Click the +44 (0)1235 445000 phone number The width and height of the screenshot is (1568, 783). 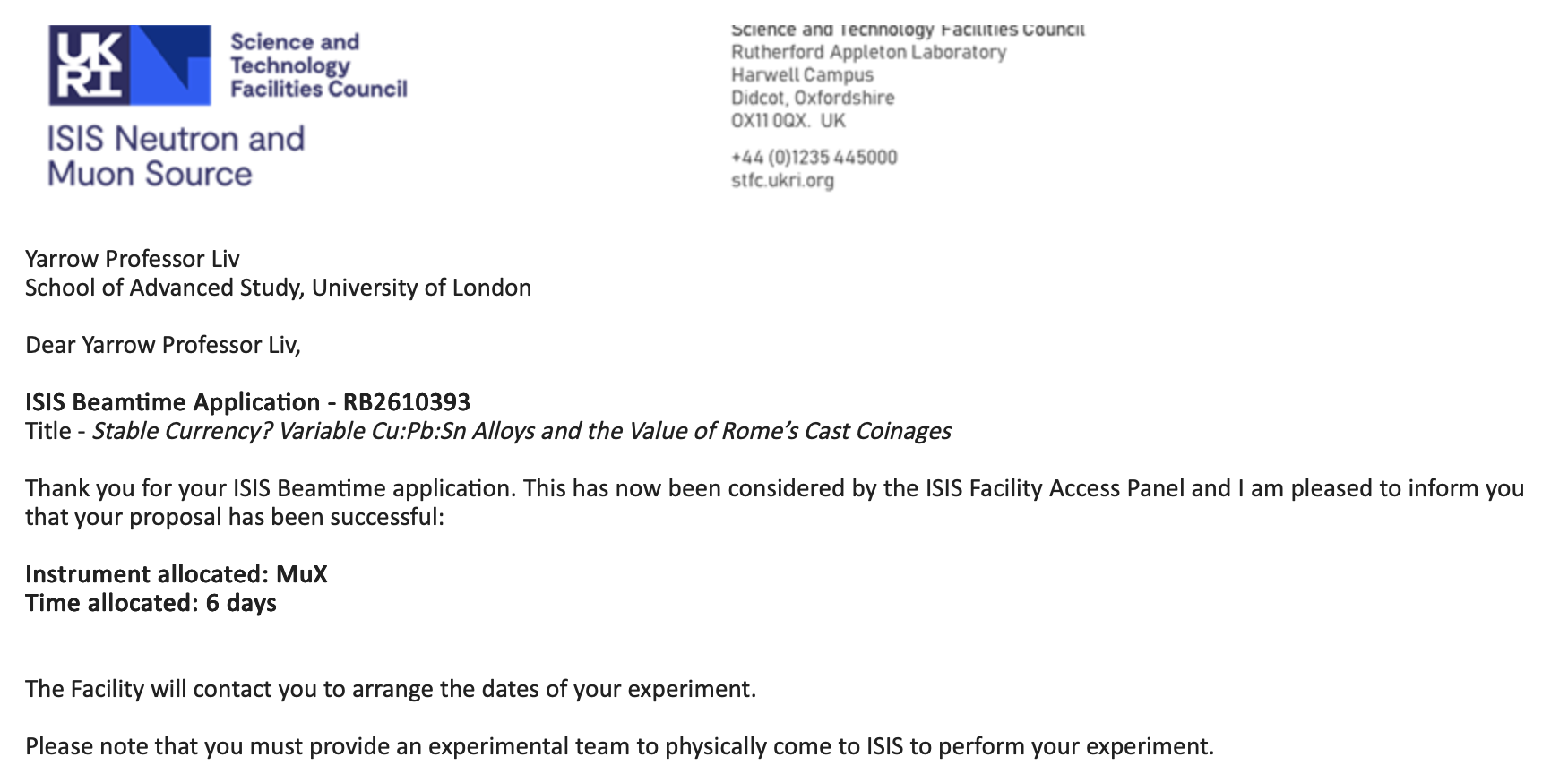click(x=814, y=158)
